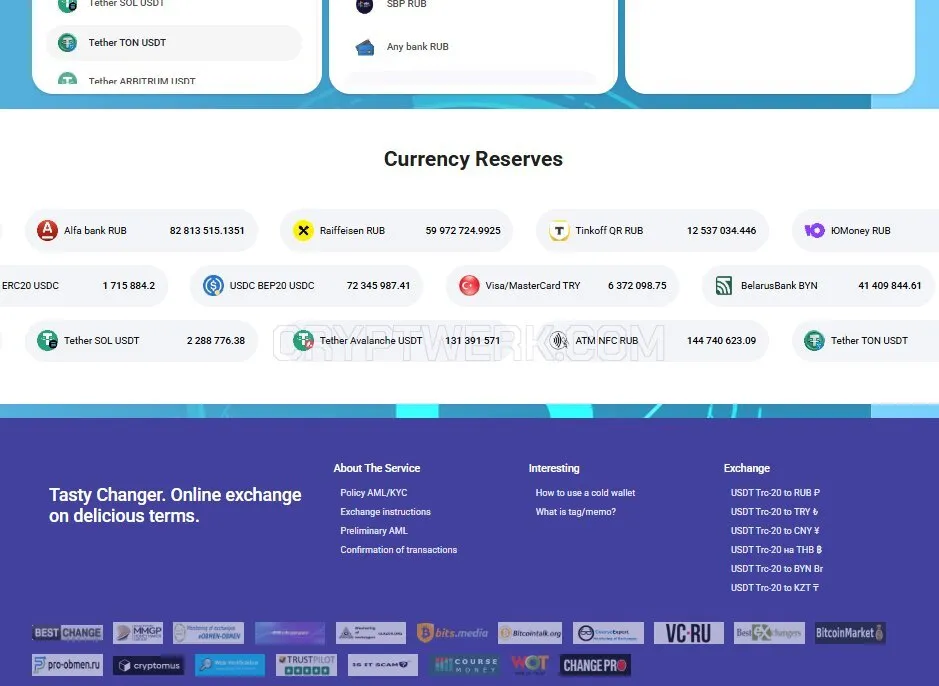Click the ЮMoney purple icon

(814, 230)
